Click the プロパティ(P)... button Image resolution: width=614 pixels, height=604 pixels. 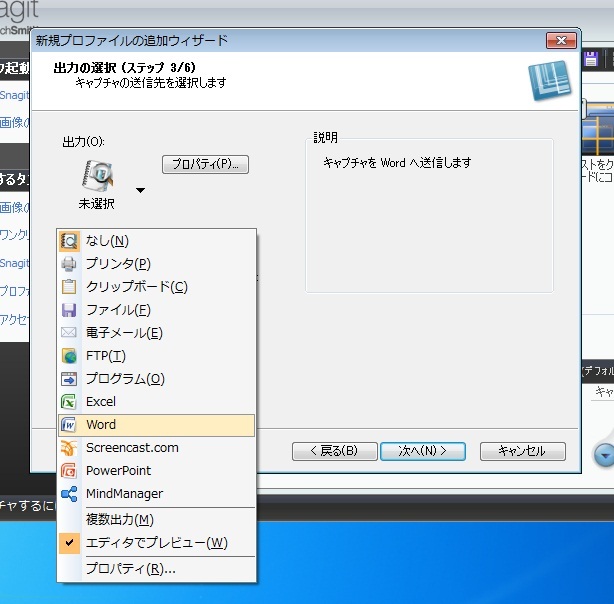205,164
